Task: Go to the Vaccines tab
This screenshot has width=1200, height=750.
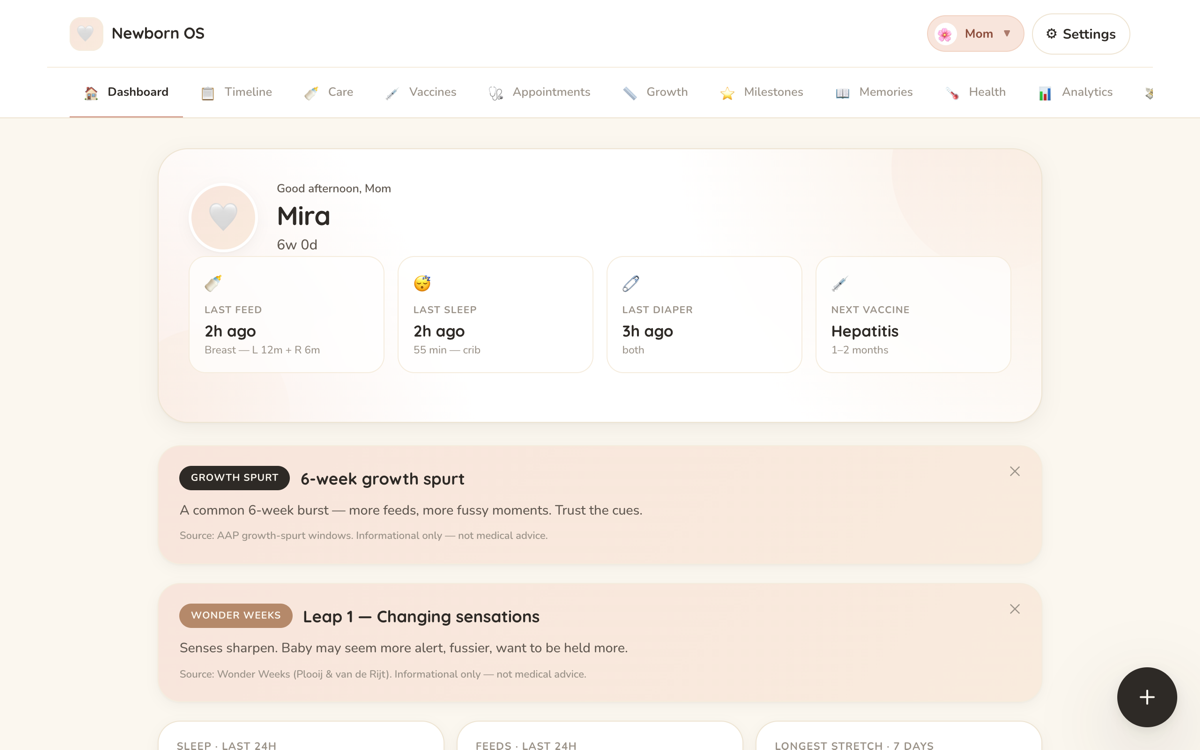Action: (x=420, y=92)
